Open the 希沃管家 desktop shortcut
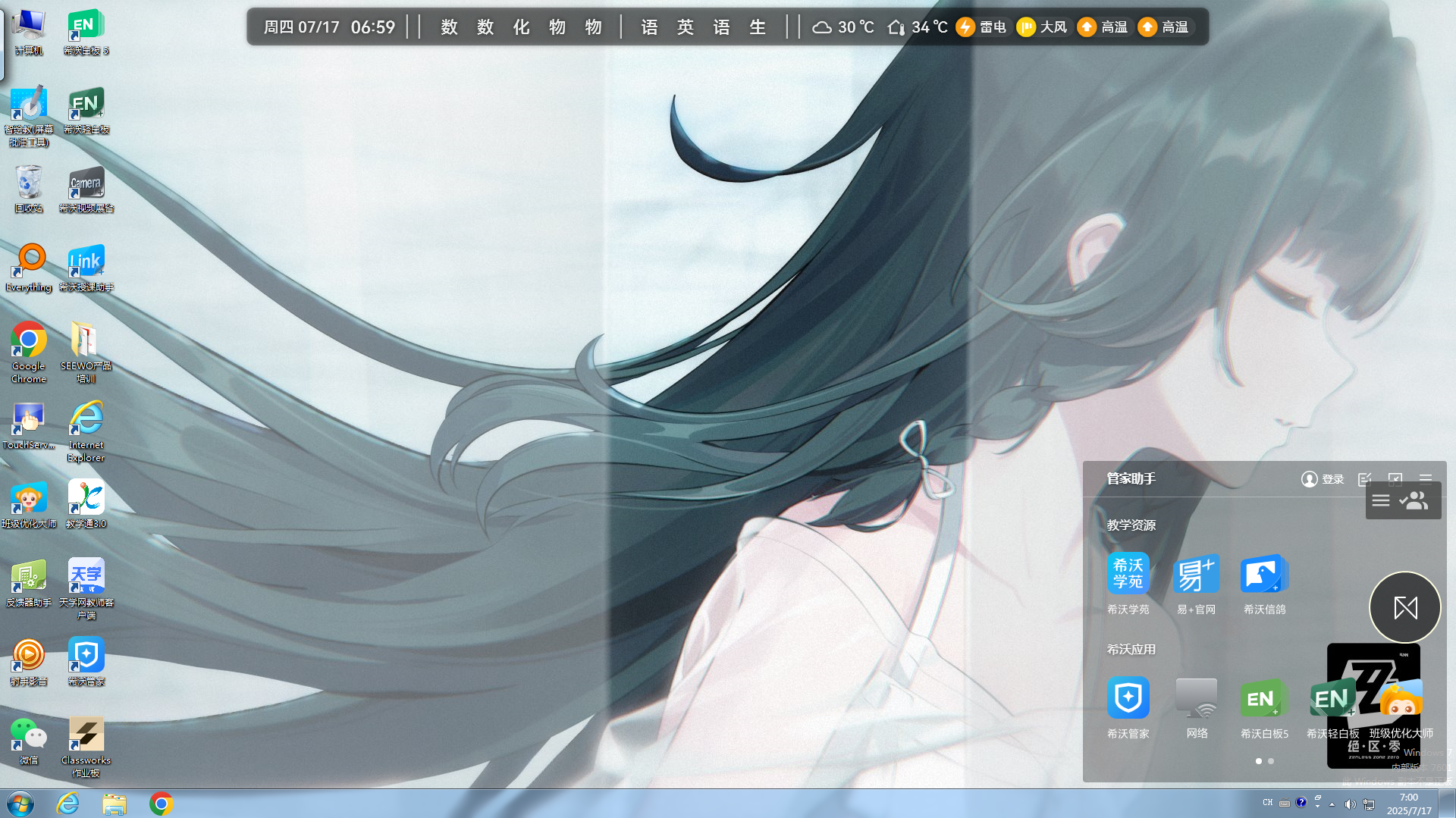Image resolution: width=1456 pixels, height=818 pixels. 86,663
